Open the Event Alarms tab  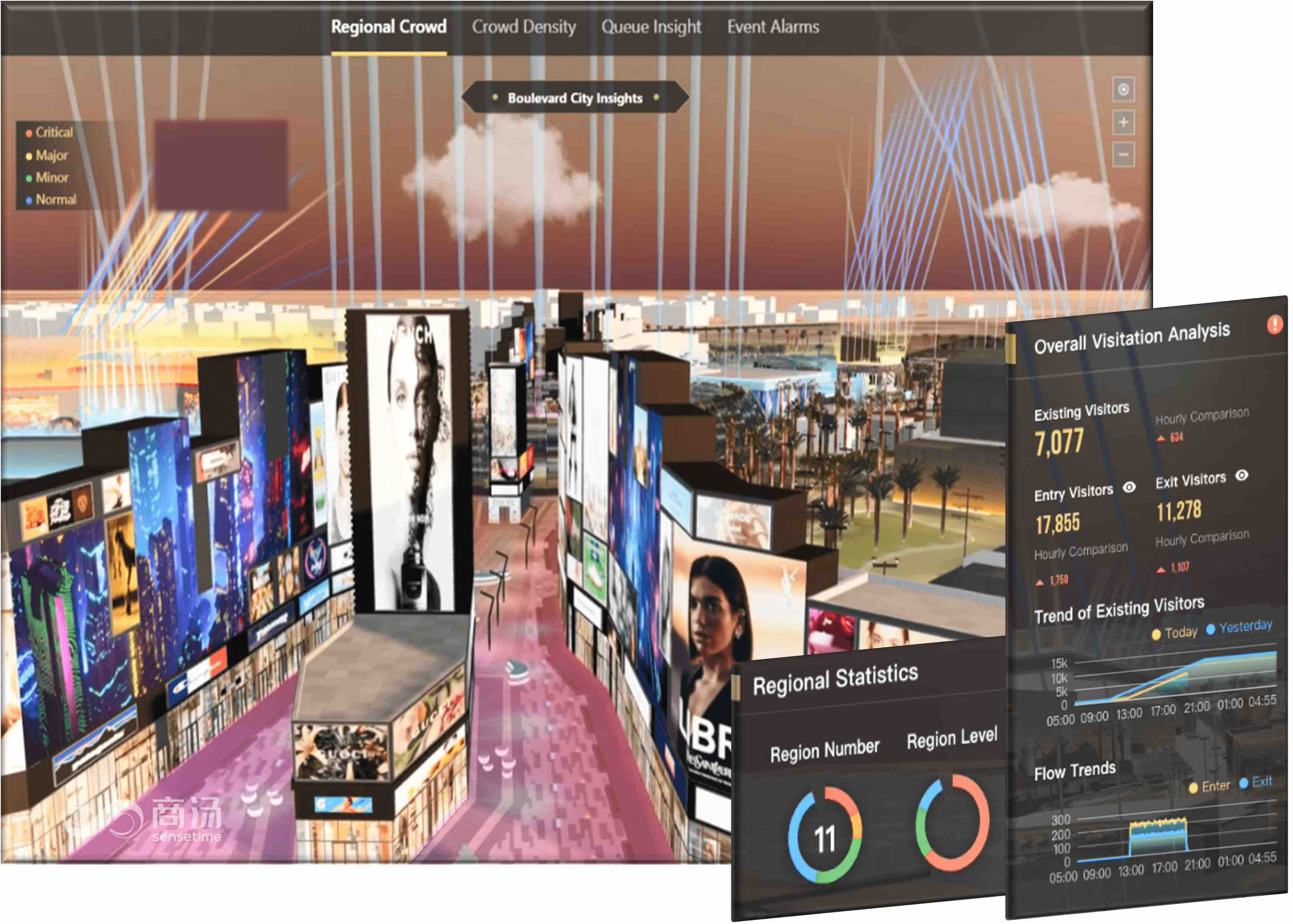pos(773,26)
